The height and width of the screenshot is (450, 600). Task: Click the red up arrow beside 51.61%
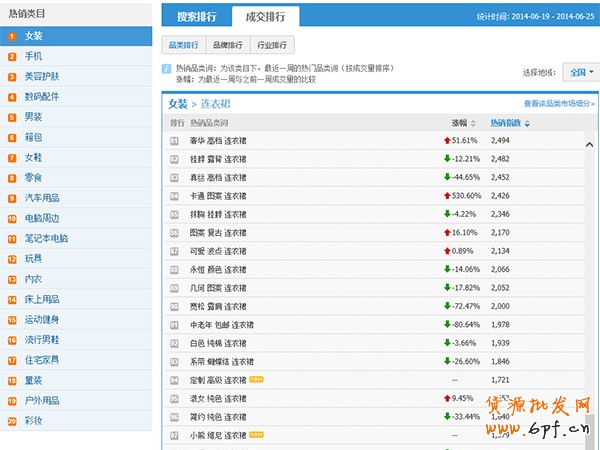[x=447, y=140]
